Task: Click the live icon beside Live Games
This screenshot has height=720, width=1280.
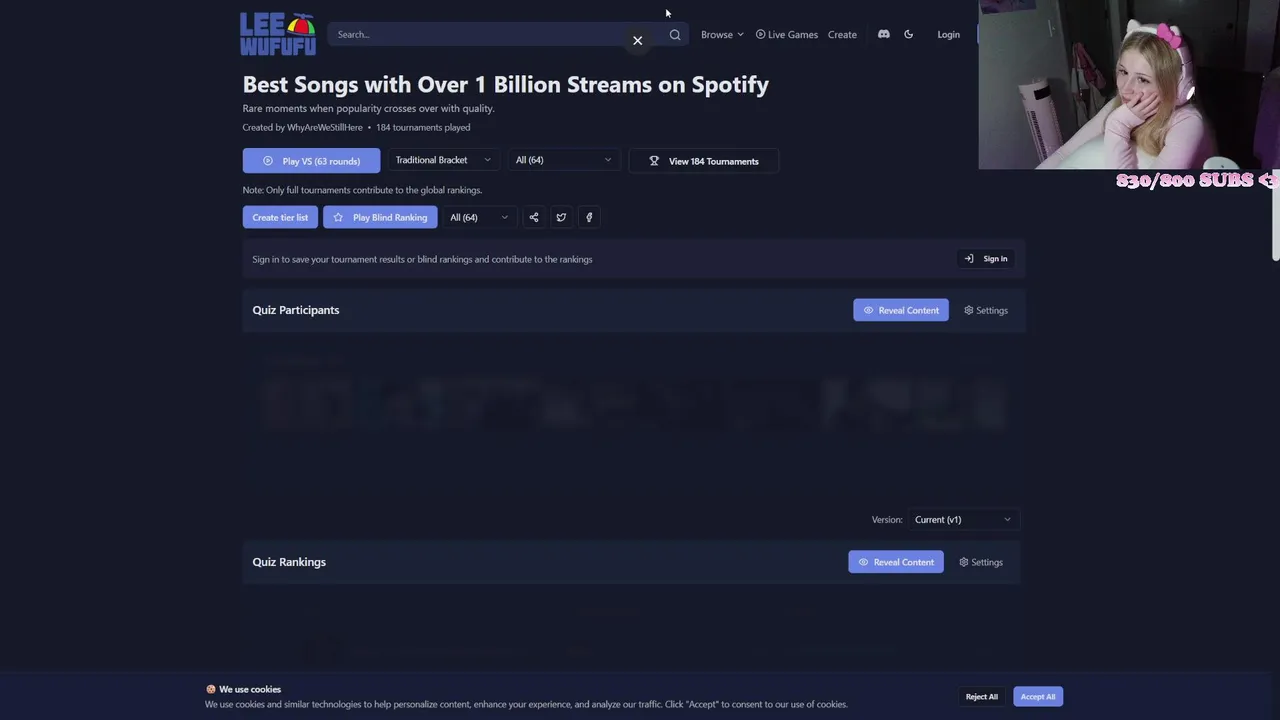Action: [x=760, y=34]
